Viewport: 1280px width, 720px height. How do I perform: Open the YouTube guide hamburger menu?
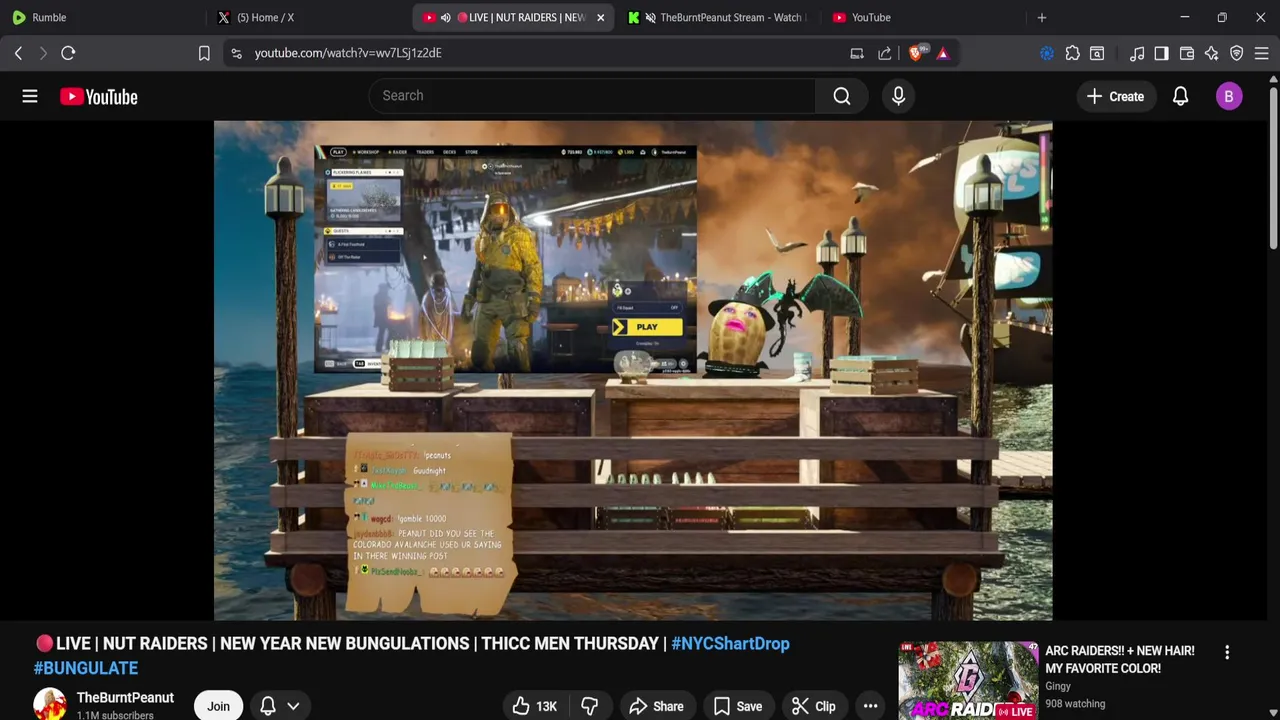point(30,96)
